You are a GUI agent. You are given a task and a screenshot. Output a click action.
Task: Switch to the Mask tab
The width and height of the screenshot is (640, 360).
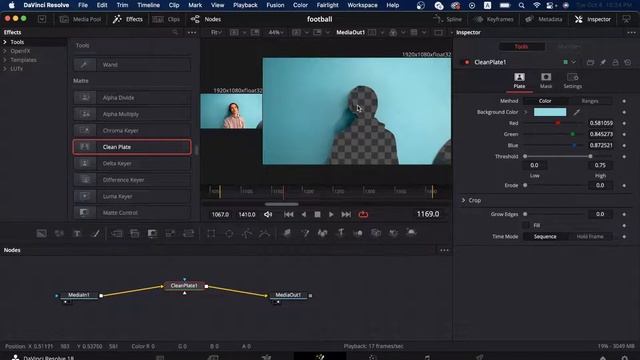(x=546, y=81)
